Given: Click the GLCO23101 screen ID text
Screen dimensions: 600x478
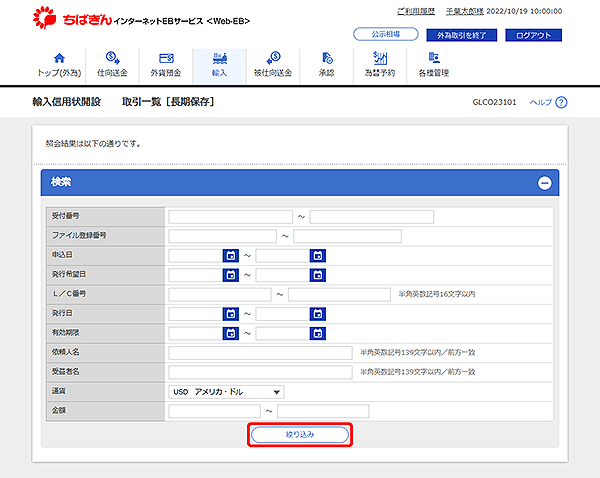Looking at the screenshot, I should [494, 102].
